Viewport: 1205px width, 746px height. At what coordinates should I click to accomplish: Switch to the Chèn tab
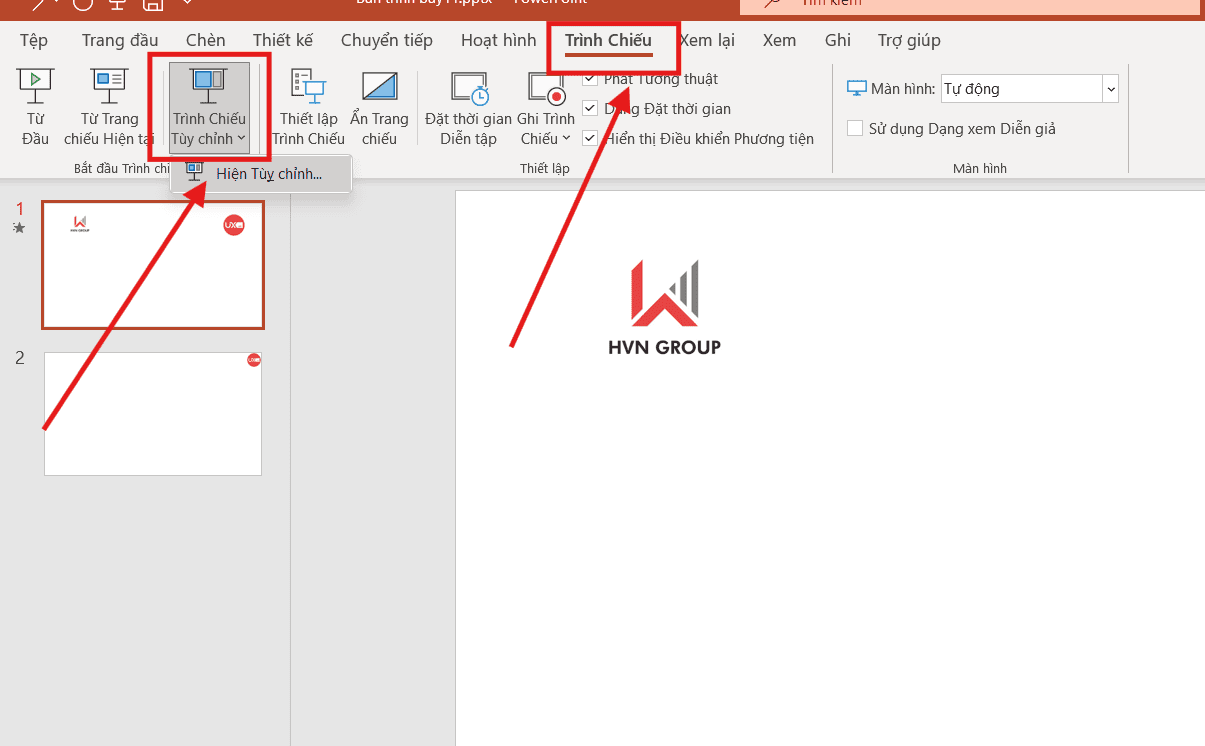click(x=205, y=41)
